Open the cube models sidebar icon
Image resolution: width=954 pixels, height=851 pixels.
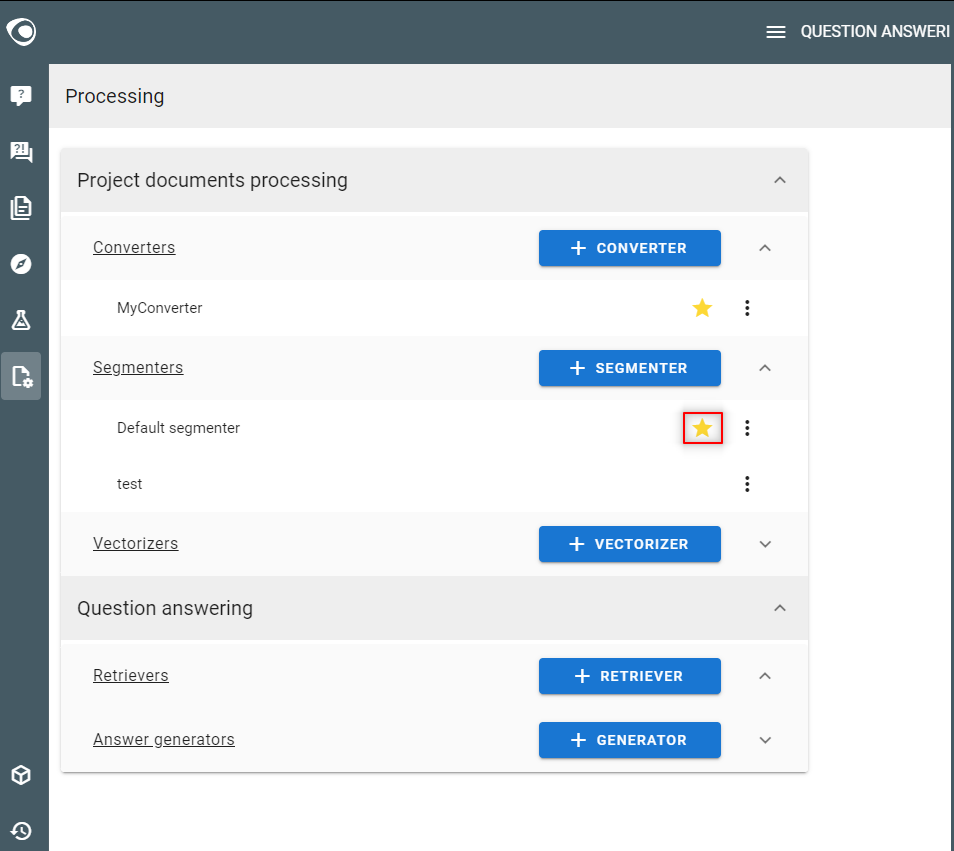tap(21, 775)
